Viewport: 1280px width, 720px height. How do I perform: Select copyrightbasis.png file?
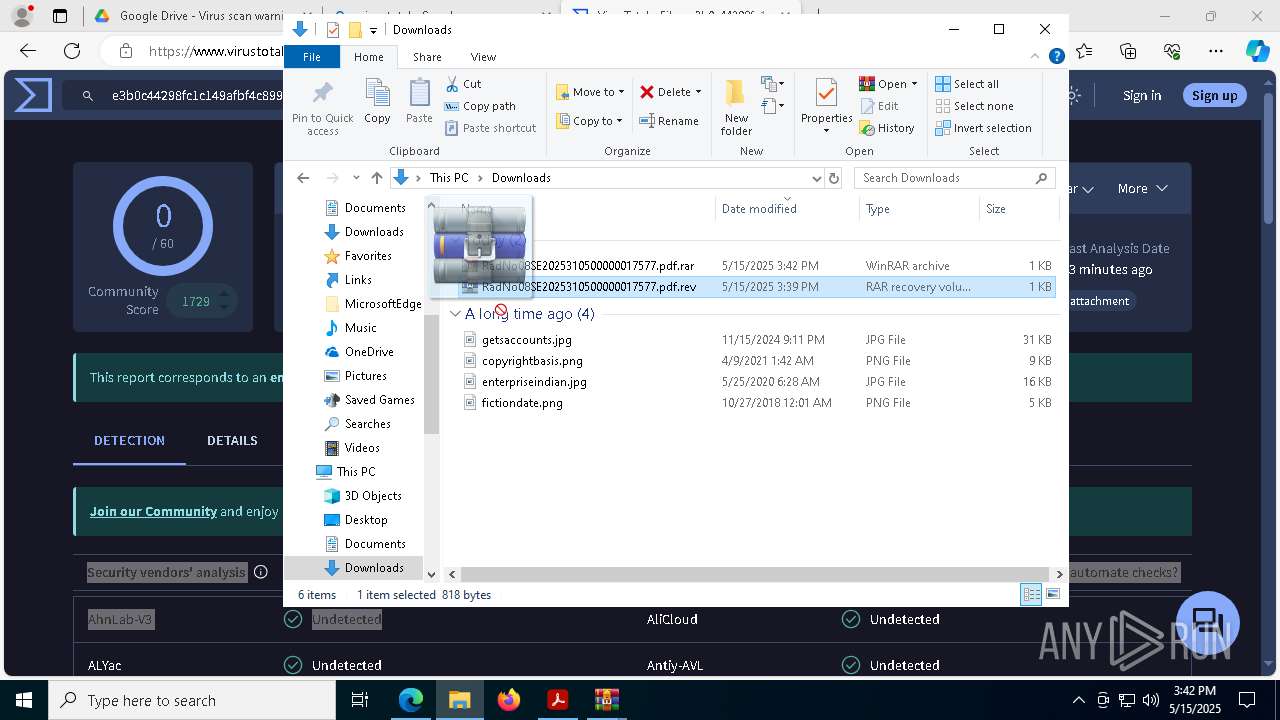pos(757,361)
